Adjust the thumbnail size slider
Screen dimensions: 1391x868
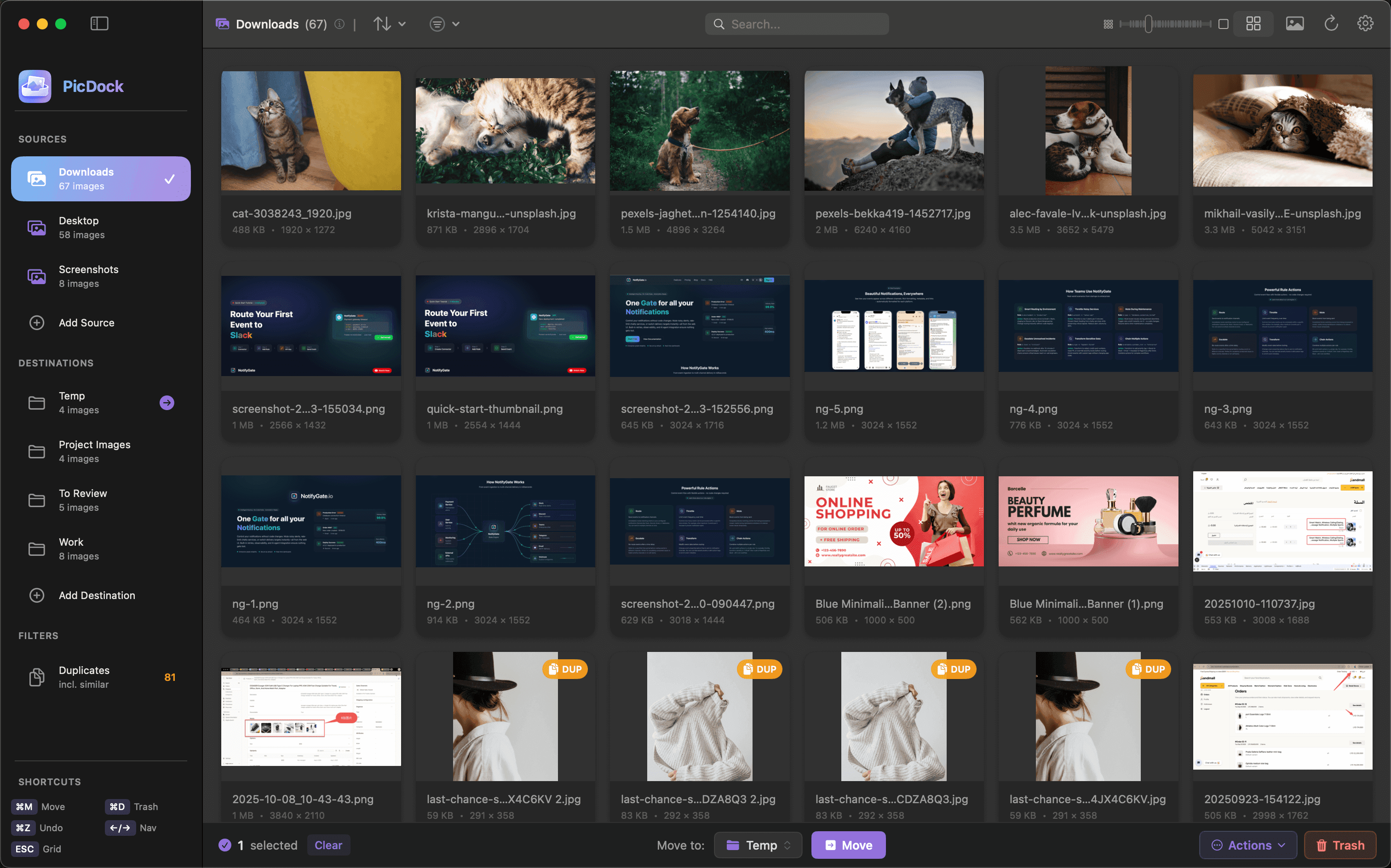(x=1148, y=24)
